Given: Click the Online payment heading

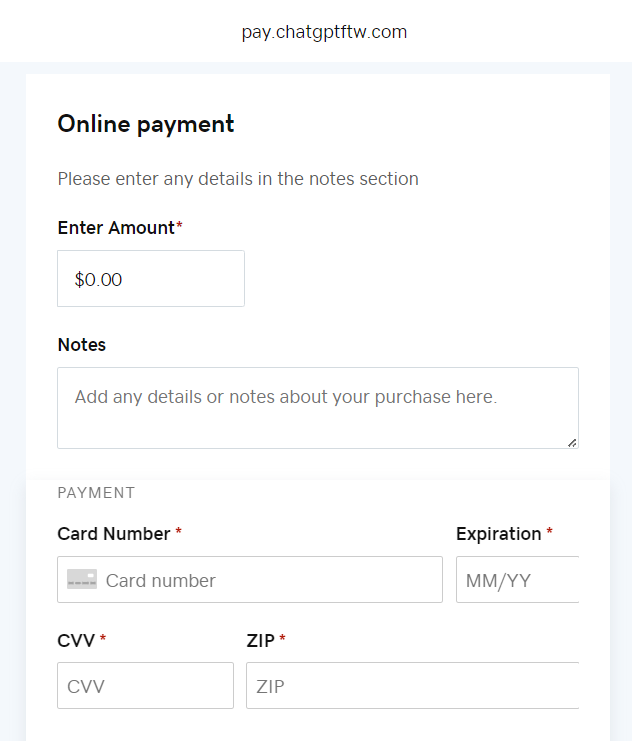Looking at the screenshot, I should coord(146,124).
